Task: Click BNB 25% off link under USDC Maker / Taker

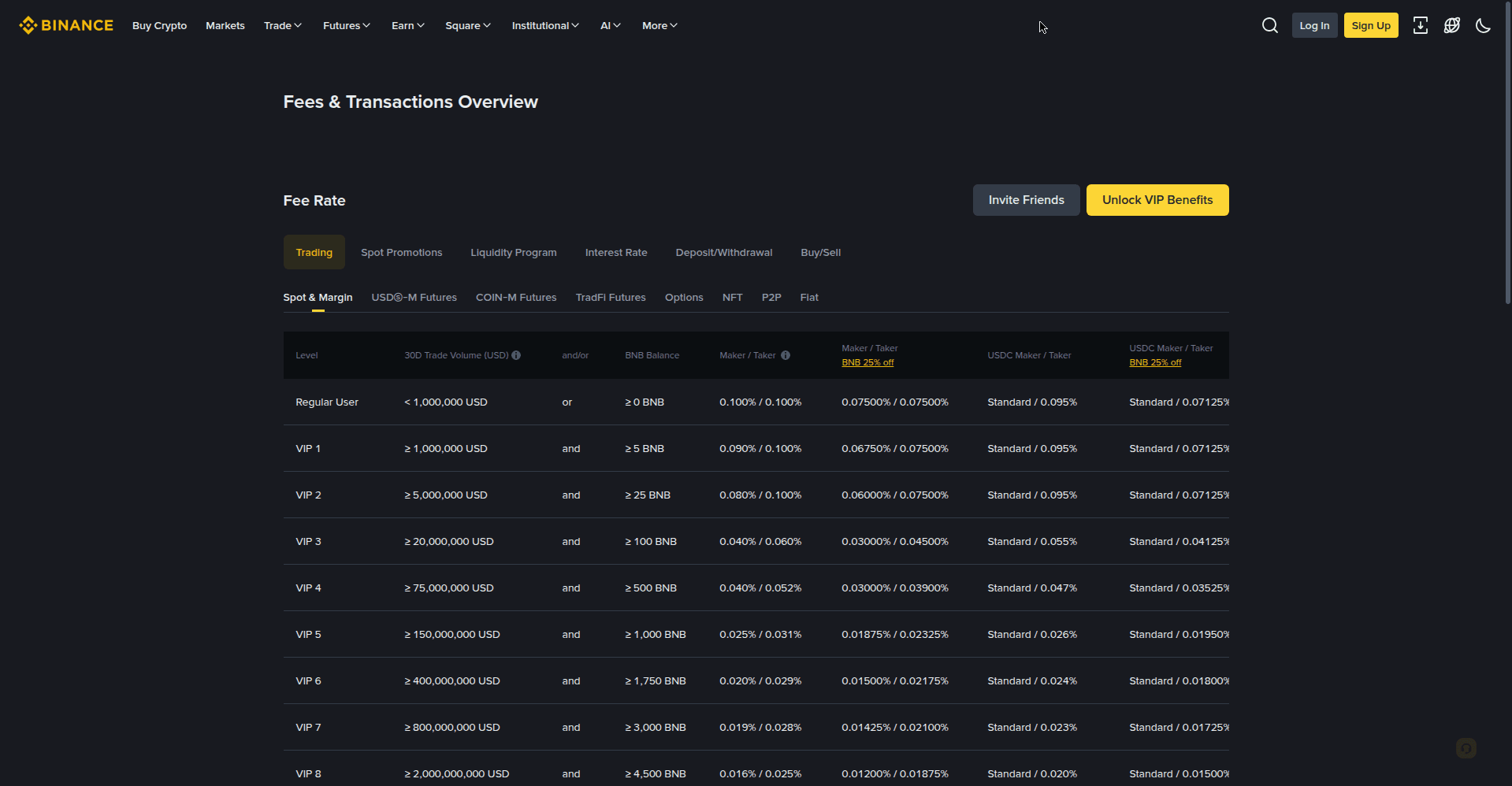Action: click(x=1155, y=362)
